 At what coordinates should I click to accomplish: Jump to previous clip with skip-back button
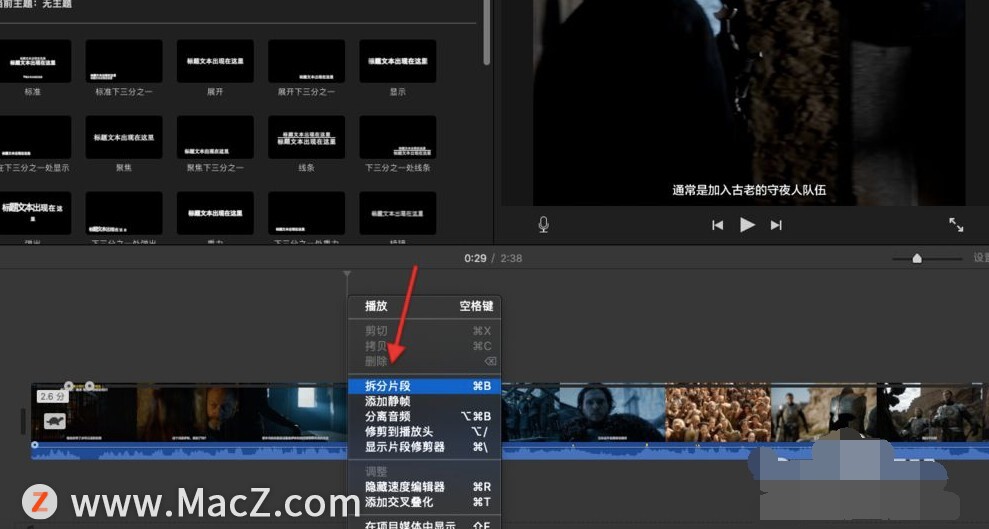click(x=717, y=225)
